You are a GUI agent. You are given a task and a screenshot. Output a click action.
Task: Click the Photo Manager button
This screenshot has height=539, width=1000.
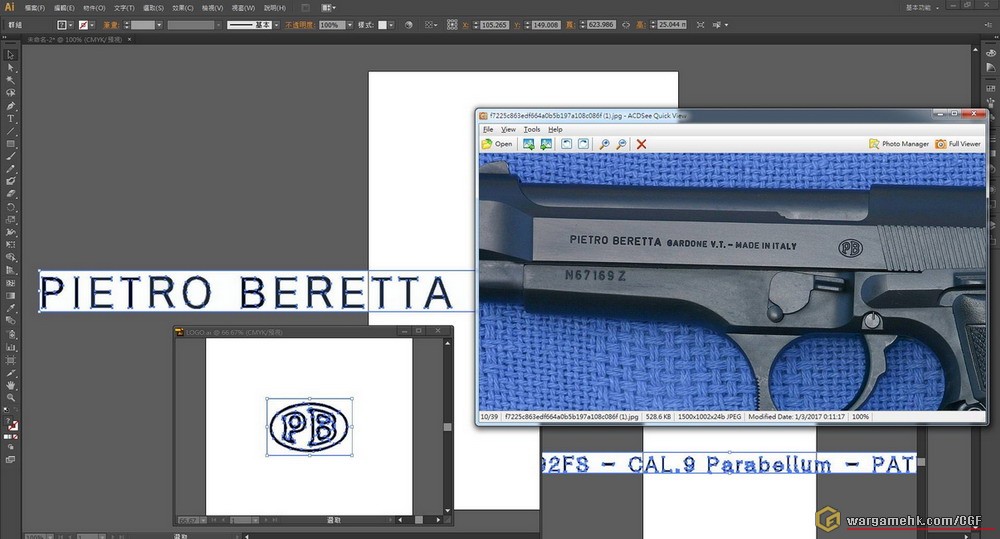898,144
